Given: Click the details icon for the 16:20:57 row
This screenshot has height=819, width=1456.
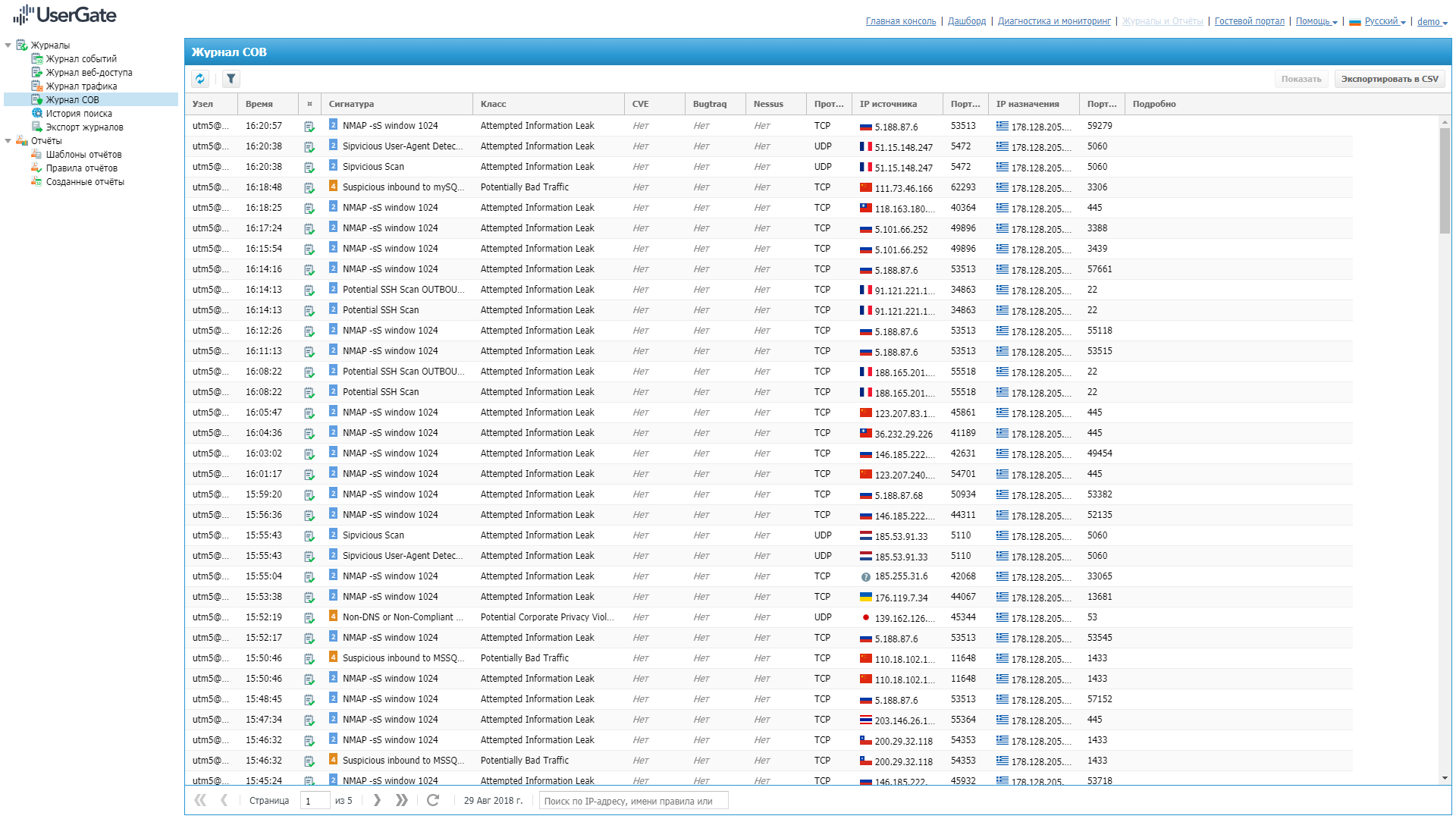Looking at the screenshot, I should coord(309,127).
